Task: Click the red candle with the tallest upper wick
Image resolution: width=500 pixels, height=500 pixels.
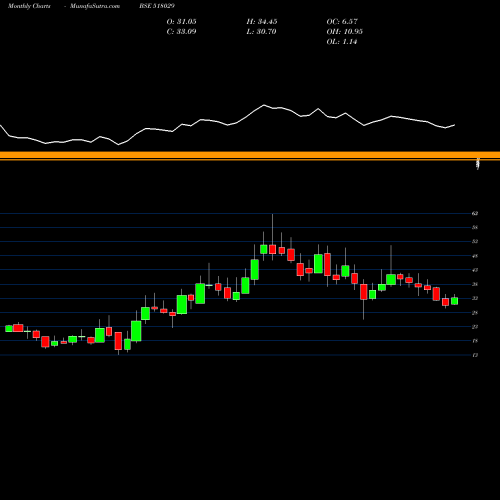Action: point(273,249)
